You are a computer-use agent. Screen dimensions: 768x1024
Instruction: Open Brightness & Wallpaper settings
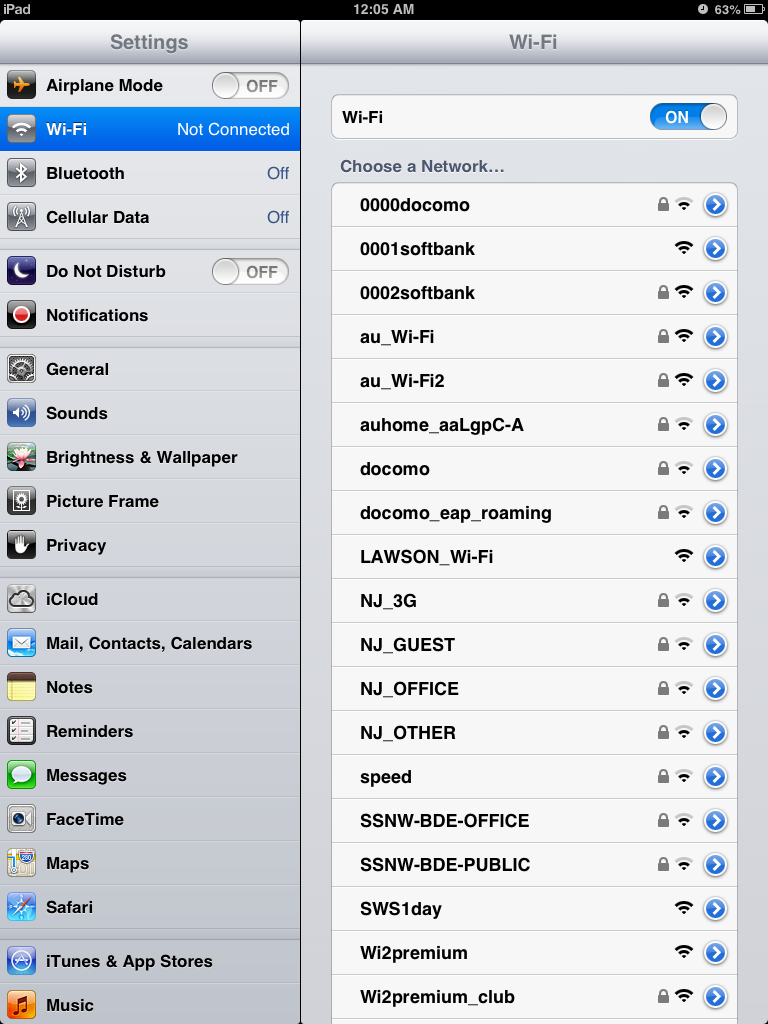[150, 457]
